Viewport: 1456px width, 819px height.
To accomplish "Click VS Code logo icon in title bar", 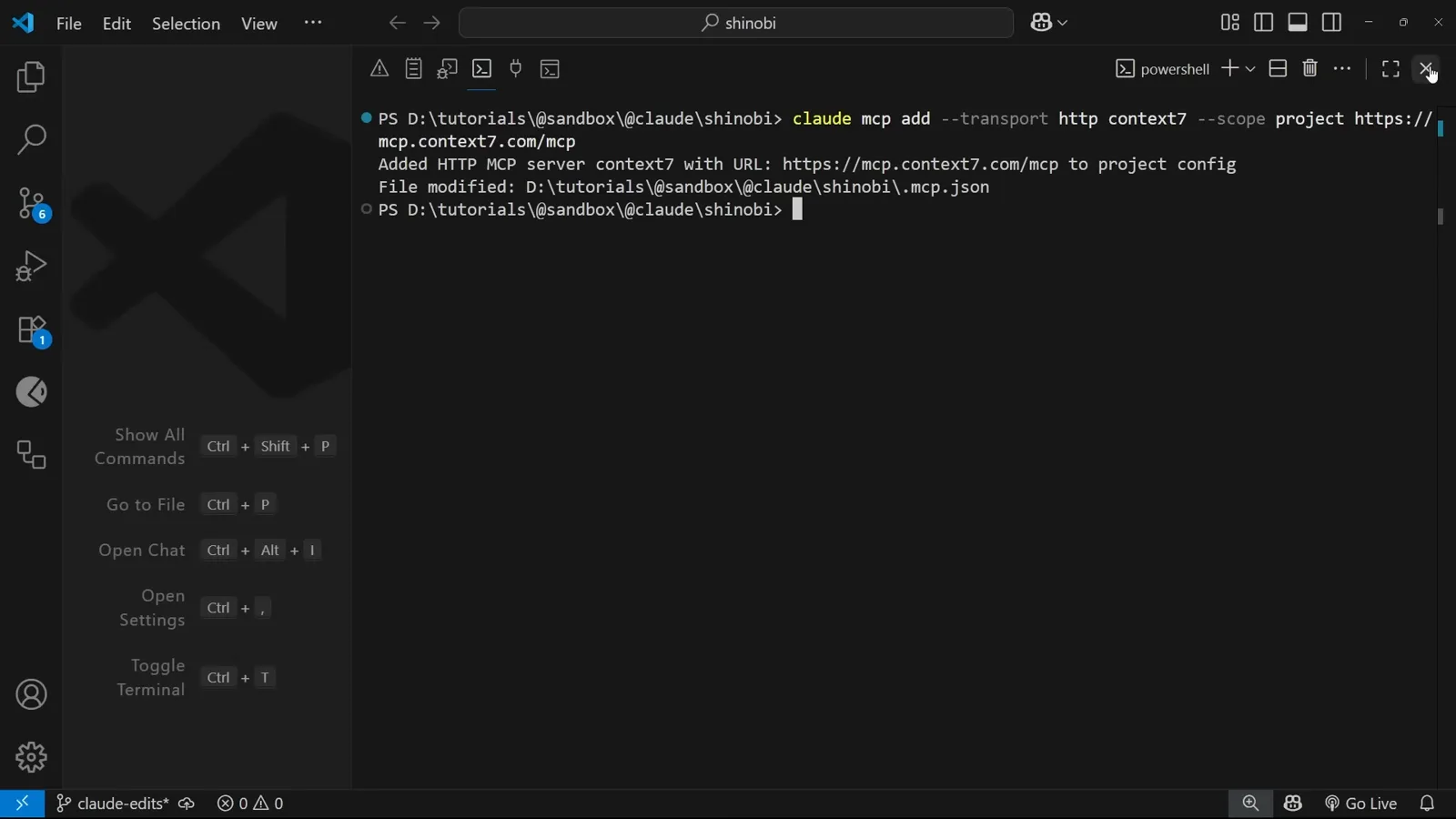I will click(23, 23).
